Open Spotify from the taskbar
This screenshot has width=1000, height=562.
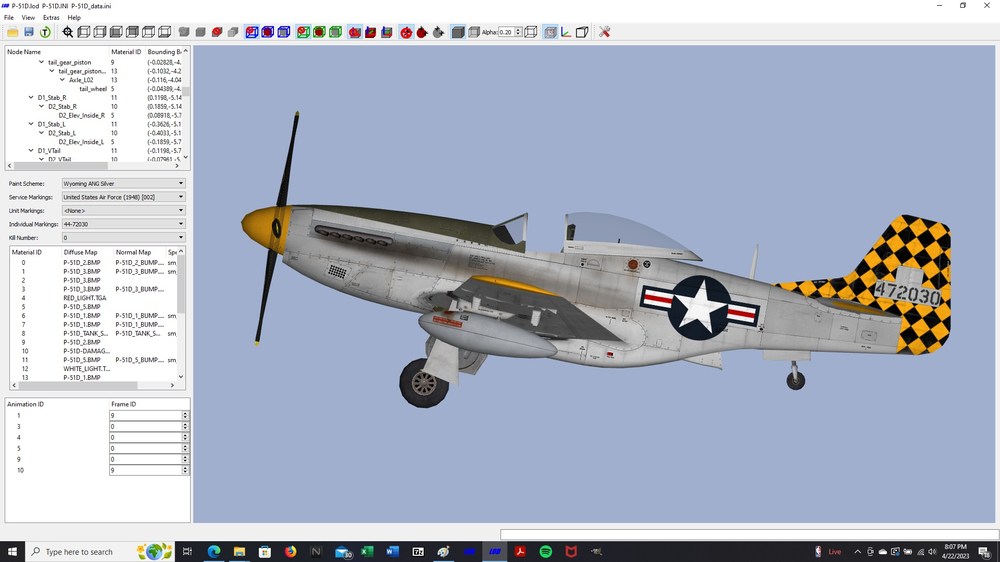545,552
